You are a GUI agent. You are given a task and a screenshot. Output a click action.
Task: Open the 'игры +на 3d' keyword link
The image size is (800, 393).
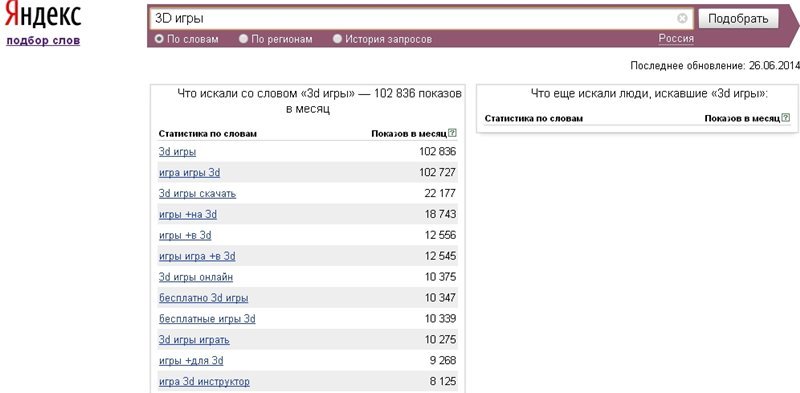188,215
